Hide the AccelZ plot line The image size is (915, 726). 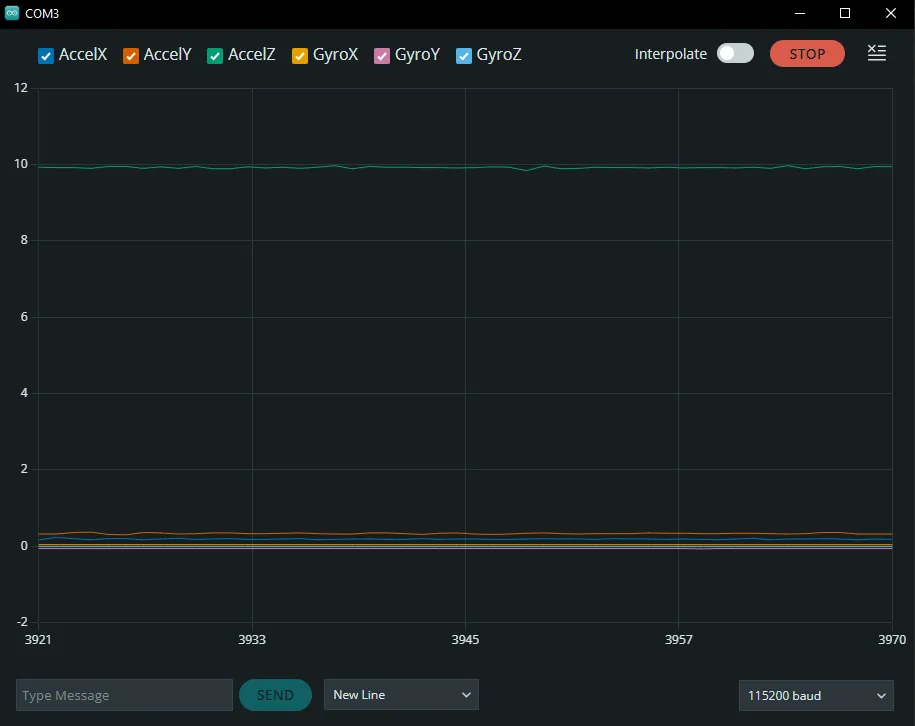[215, 56]
